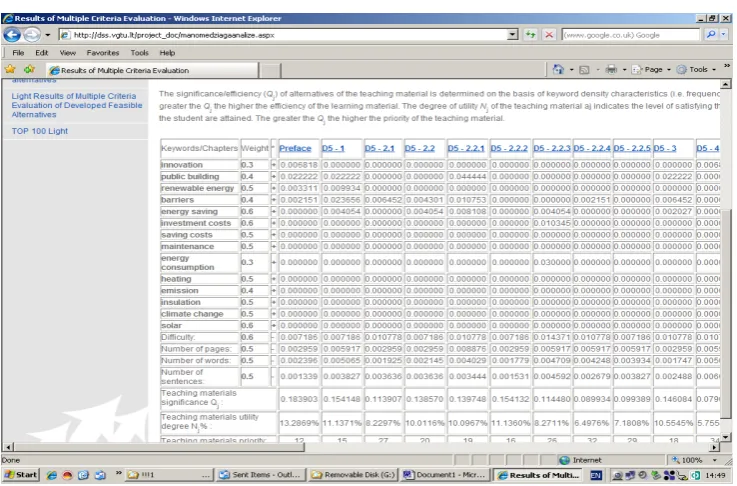Click the 'innovation' keyword cell
The image size is (737, 486).
[200, 165]
